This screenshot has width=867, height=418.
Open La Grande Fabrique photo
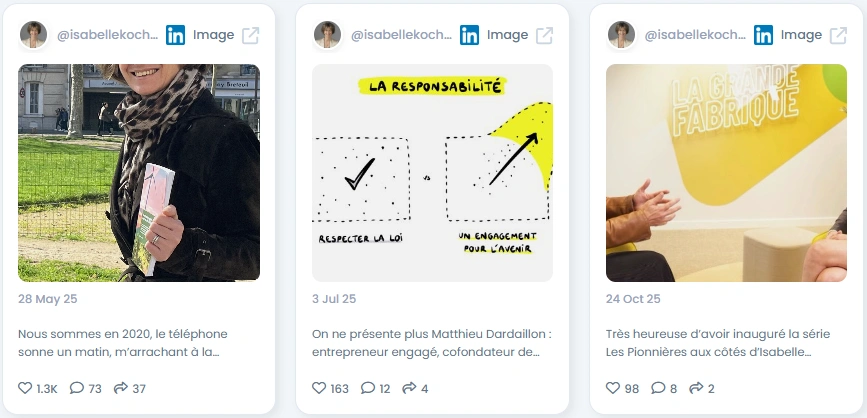727,173
